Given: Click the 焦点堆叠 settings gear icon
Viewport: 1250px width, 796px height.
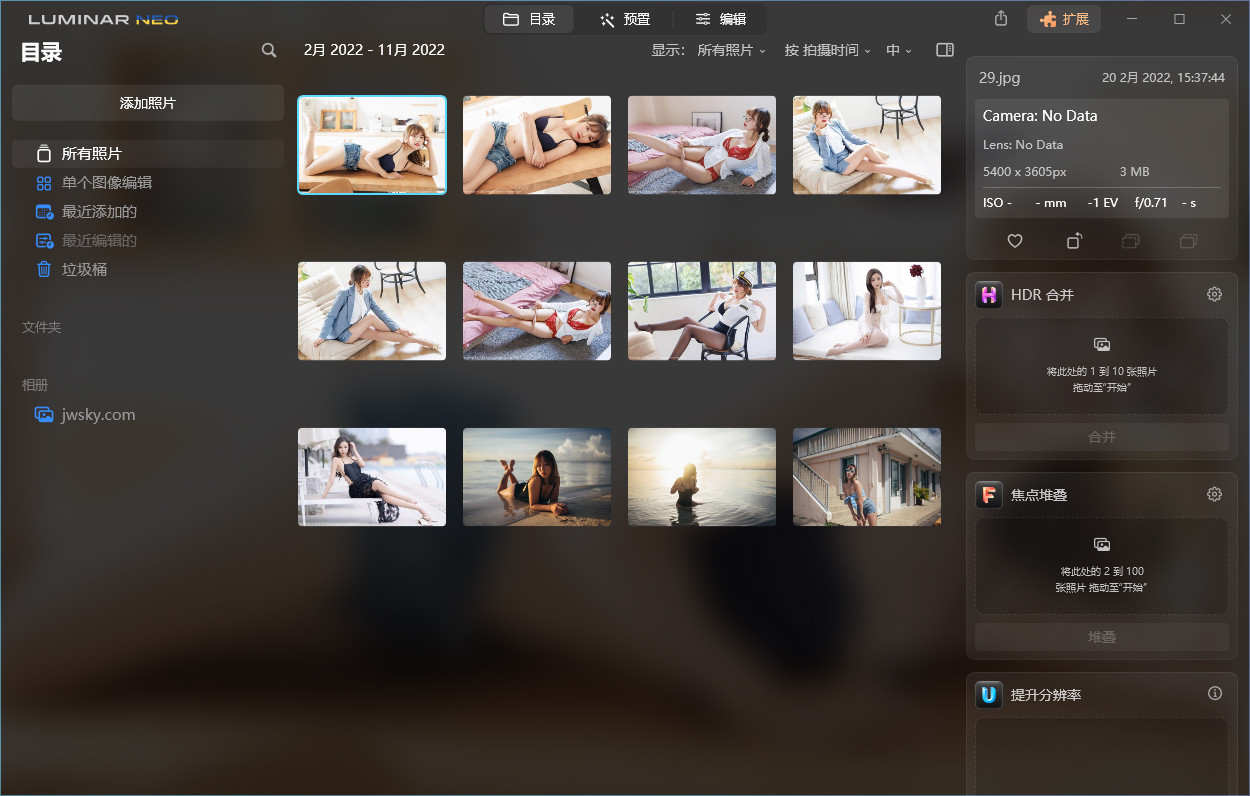Looking at the screenshot, I should click(1214, 493).
